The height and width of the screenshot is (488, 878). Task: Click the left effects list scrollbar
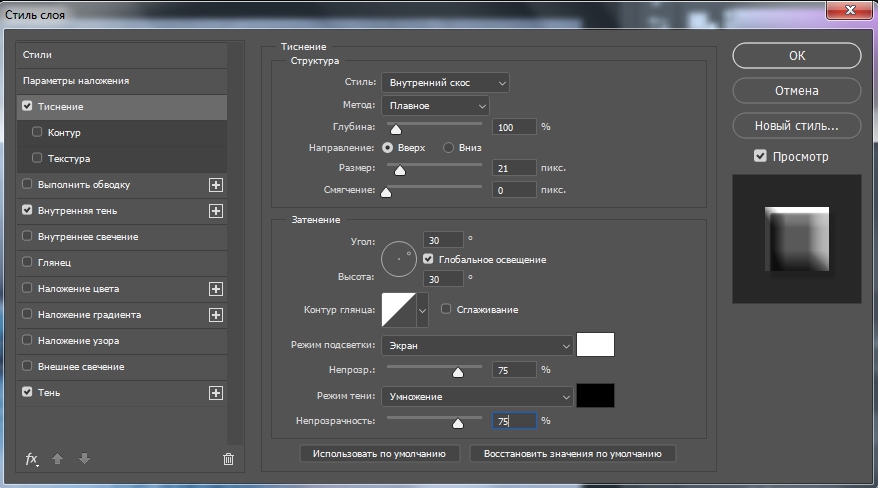click(x=237, y=243)
